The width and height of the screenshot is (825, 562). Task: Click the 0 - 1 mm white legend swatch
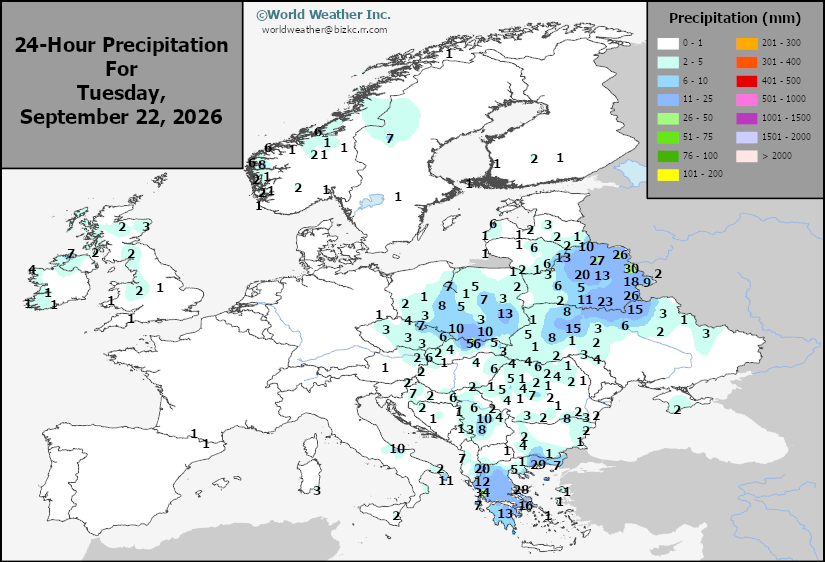(668, 43)
